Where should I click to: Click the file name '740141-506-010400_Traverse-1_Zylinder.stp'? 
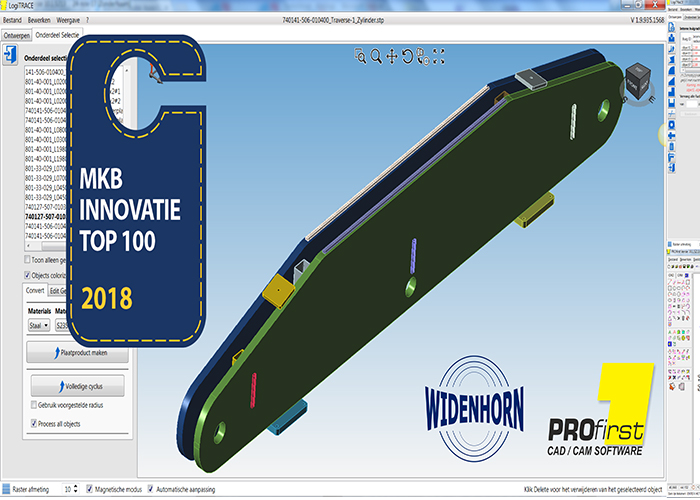pos(333,20)
